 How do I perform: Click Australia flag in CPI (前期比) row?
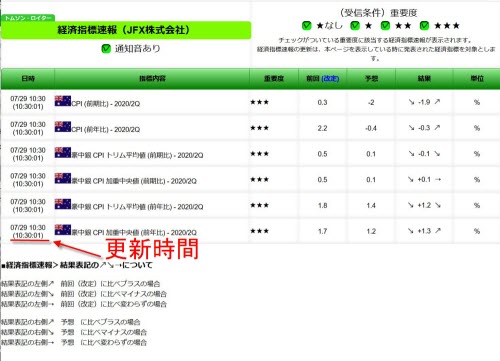63,101
